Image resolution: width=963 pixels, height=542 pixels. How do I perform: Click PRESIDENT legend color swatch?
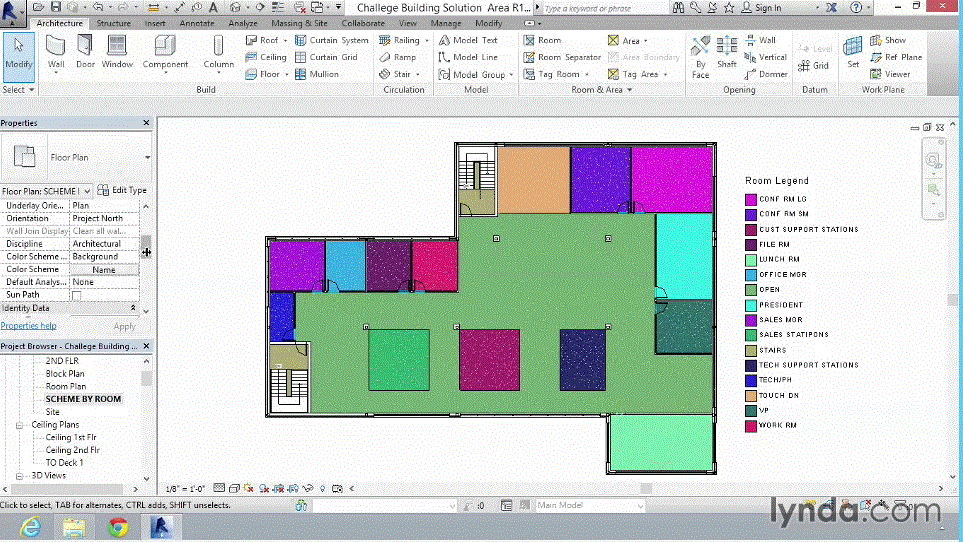[x=751, y=305]
